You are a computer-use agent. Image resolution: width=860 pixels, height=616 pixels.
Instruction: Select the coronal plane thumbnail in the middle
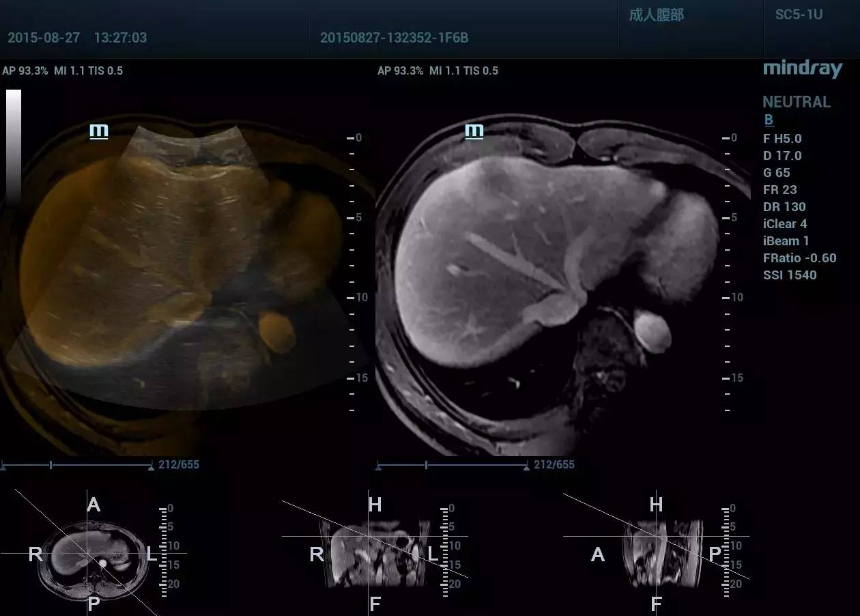point(374,551)
